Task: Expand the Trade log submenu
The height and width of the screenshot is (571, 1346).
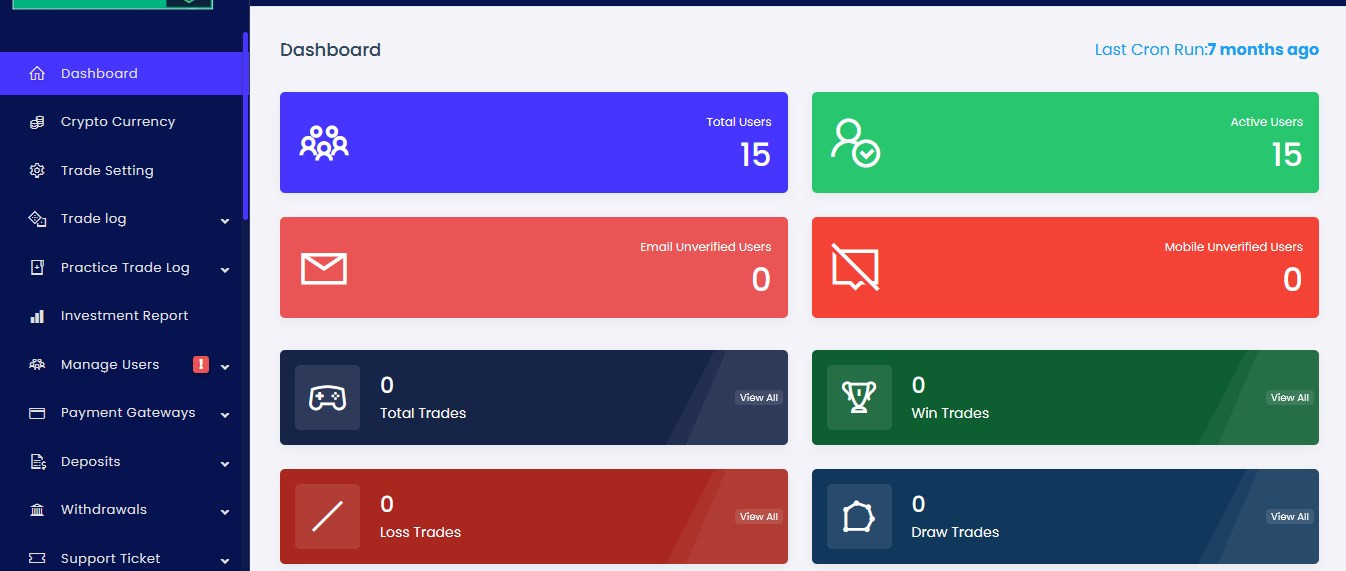Action: pos(225,220)
